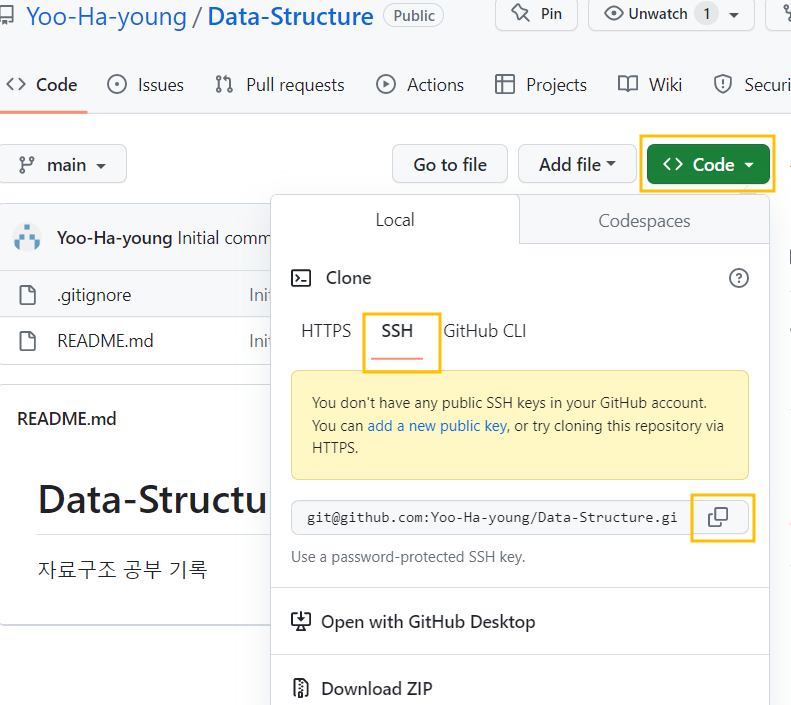Open the Actions tab
Viewport: 791px width, 705px height.
point(420,85)
